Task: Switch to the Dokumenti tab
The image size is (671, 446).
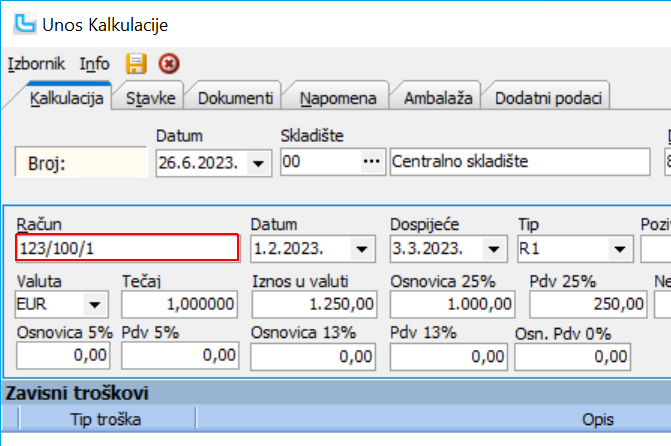Action: (235, 98)
